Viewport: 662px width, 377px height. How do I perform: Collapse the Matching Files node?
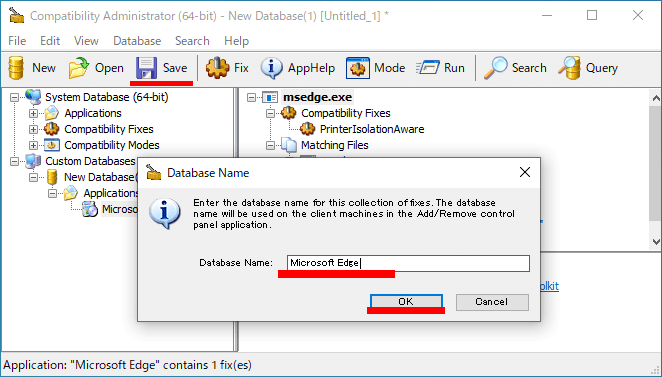click(271, 146)
